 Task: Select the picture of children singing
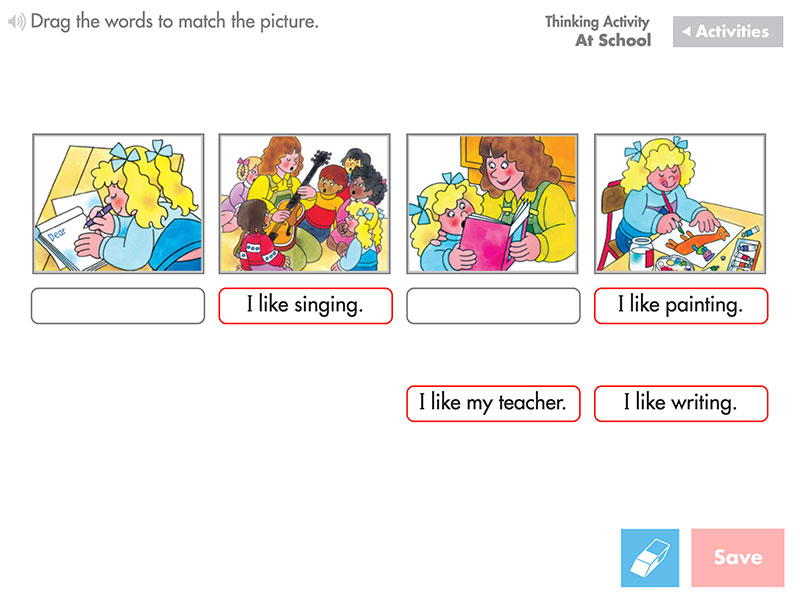304,203
